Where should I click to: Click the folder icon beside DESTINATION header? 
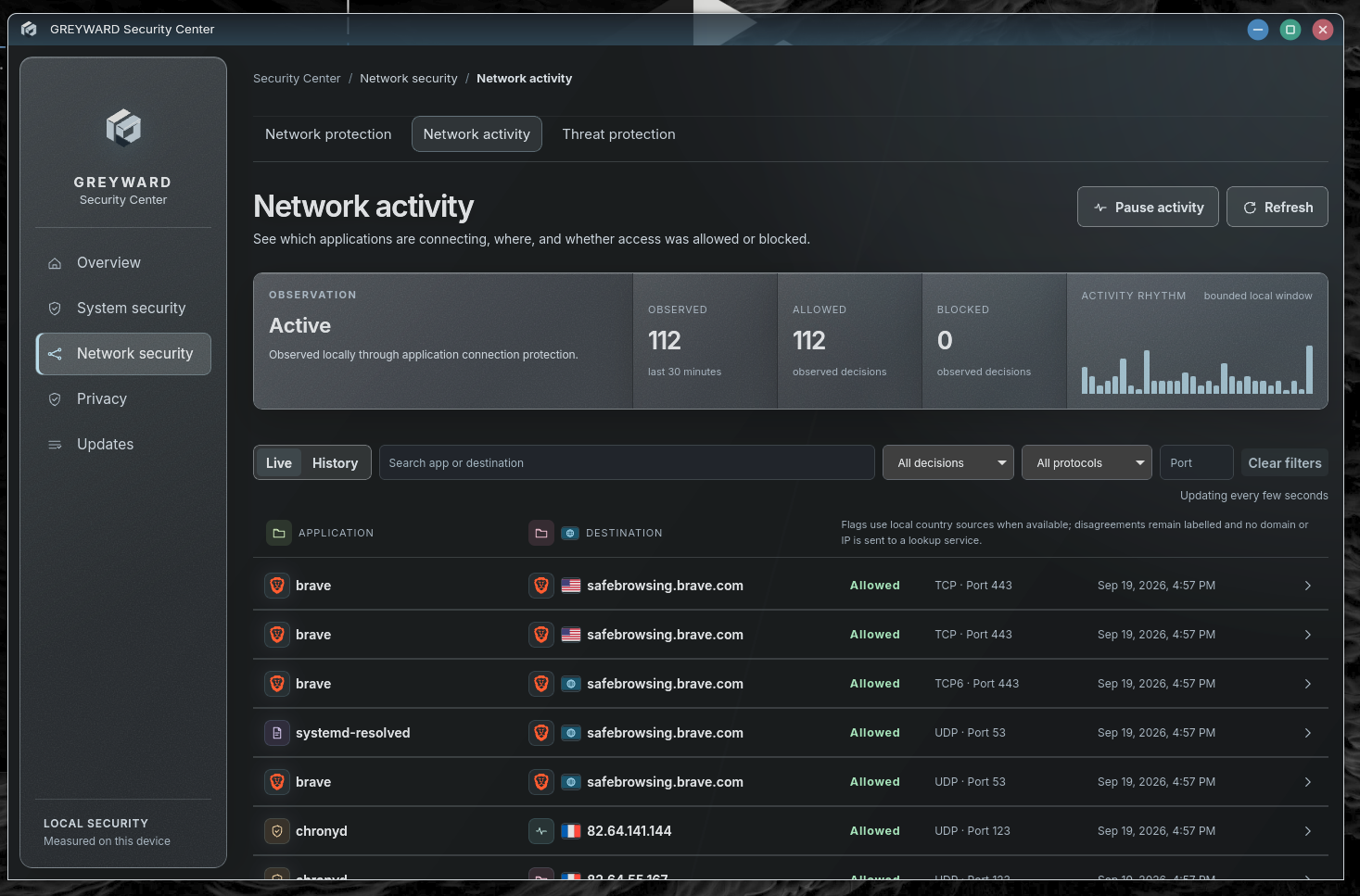click(x=541, y=533)
